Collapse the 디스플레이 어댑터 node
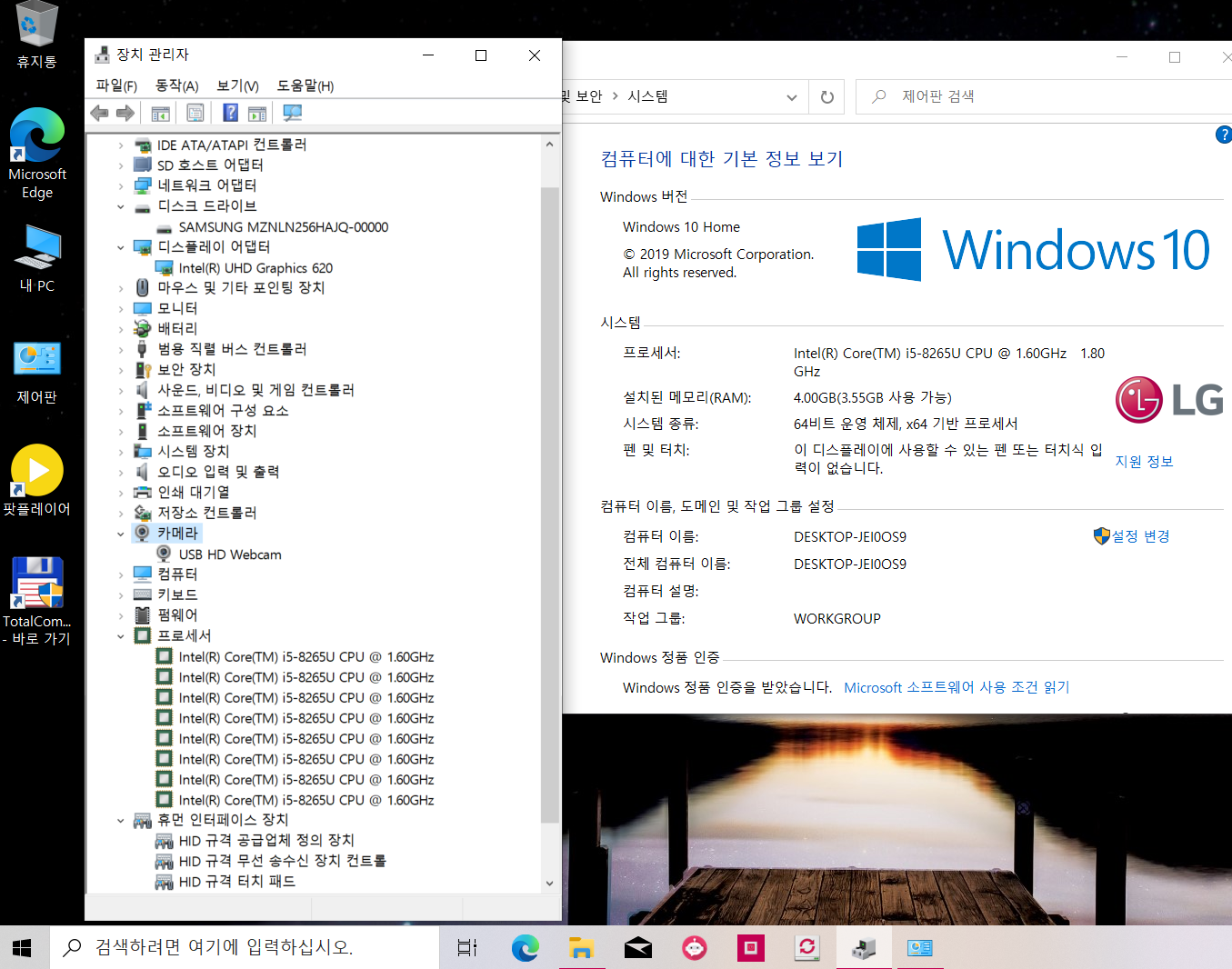The width and height of the screenshot is (1232, 969). click(x=121, y=247)
